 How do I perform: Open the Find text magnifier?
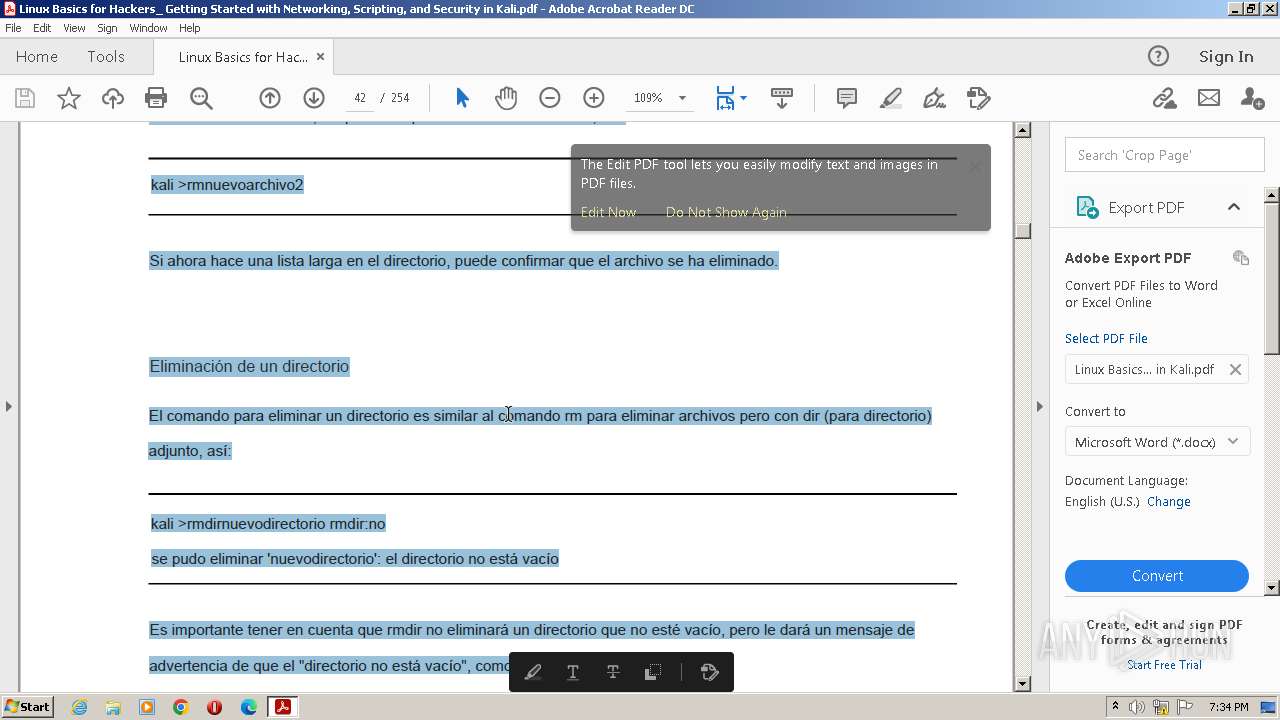(x=201, y=98)
